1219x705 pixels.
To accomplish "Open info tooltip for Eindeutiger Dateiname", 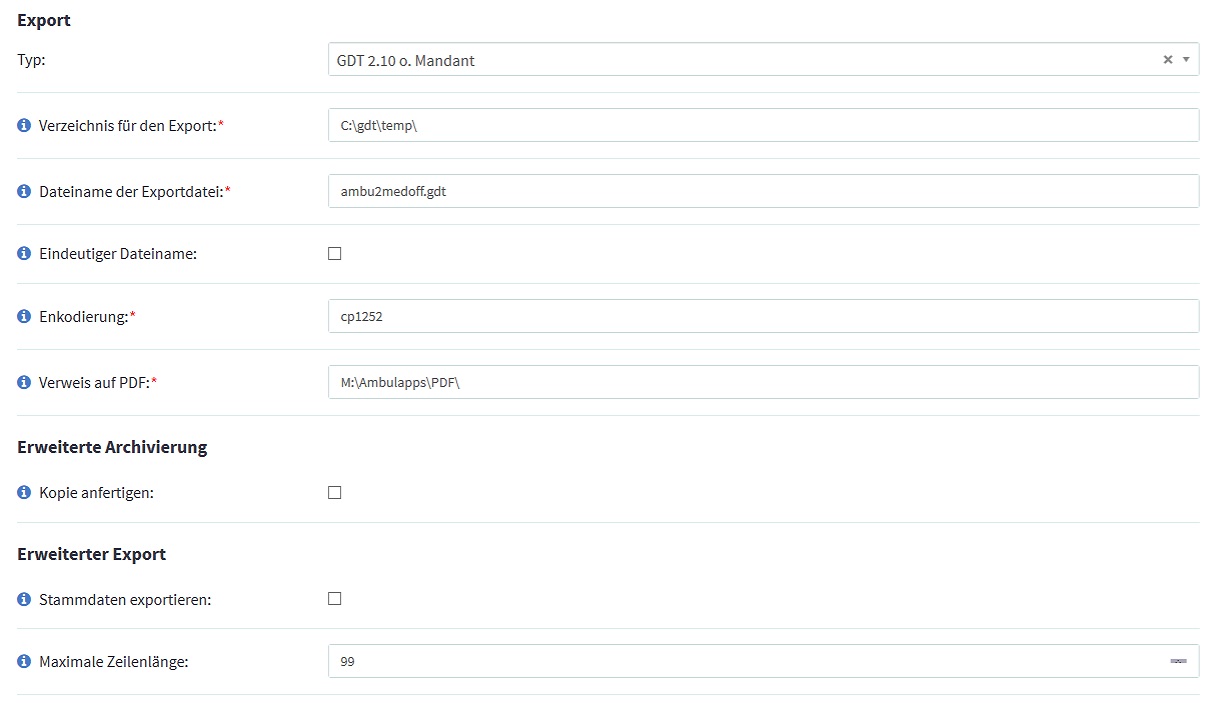I will [x=24, y=254].
